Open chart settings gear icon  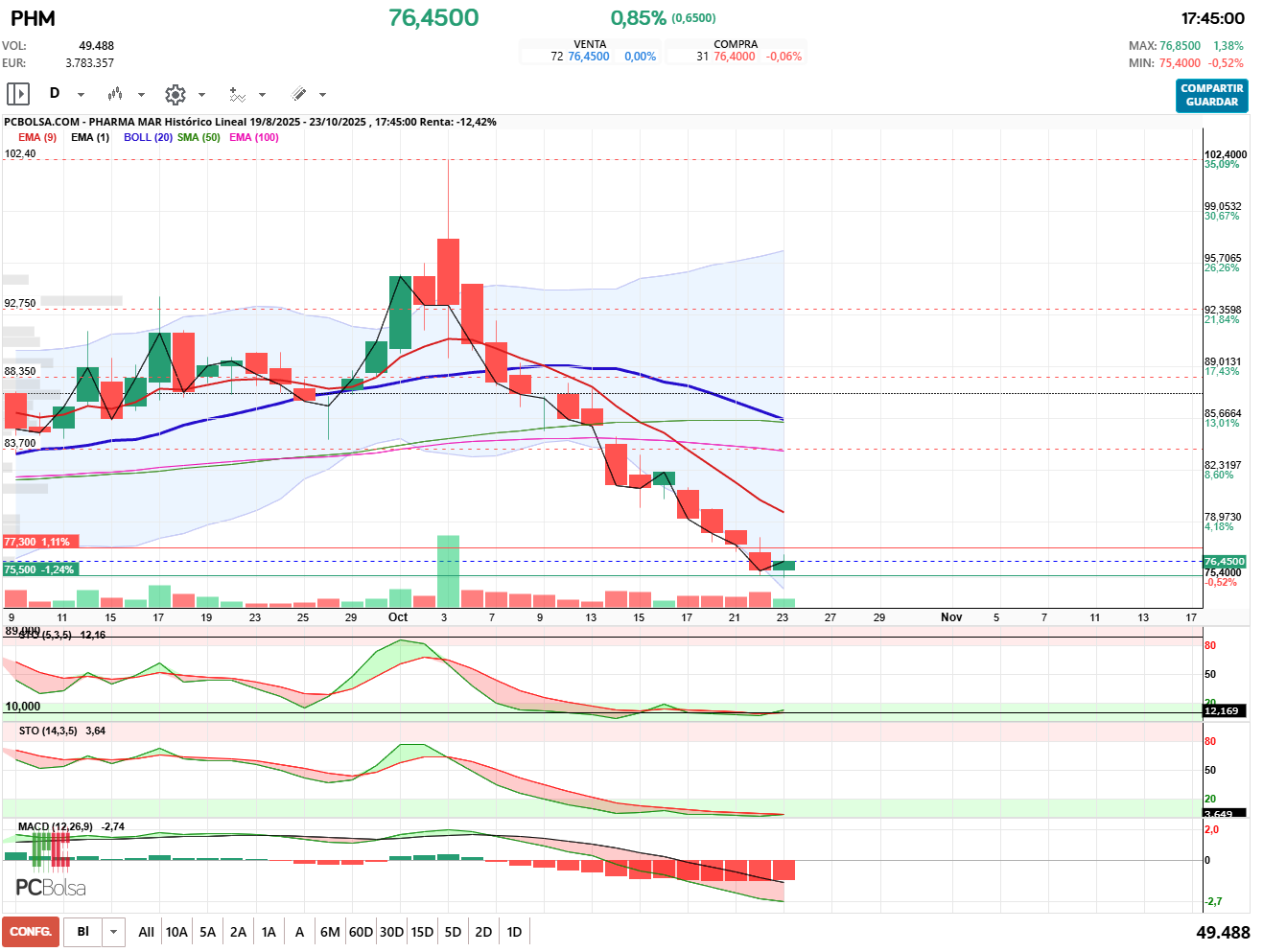coord(175,94)
